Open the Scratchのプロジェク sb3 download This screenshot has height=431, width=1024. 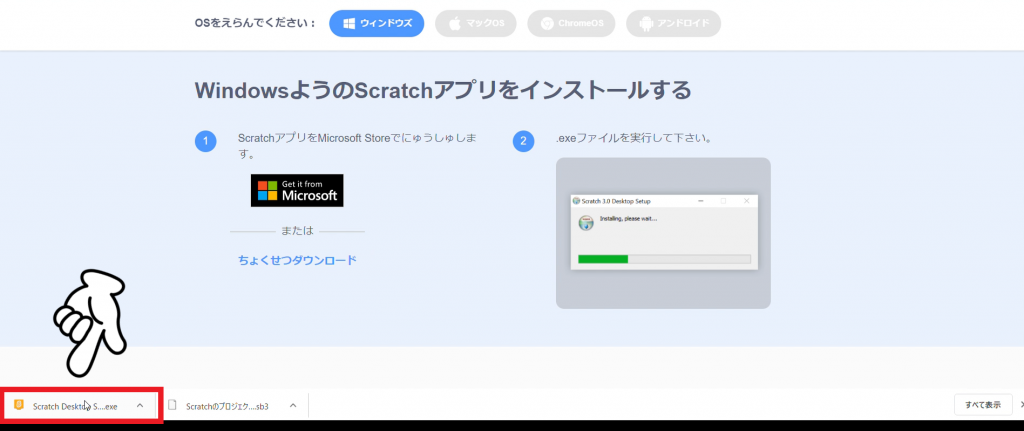coord(227,406)
